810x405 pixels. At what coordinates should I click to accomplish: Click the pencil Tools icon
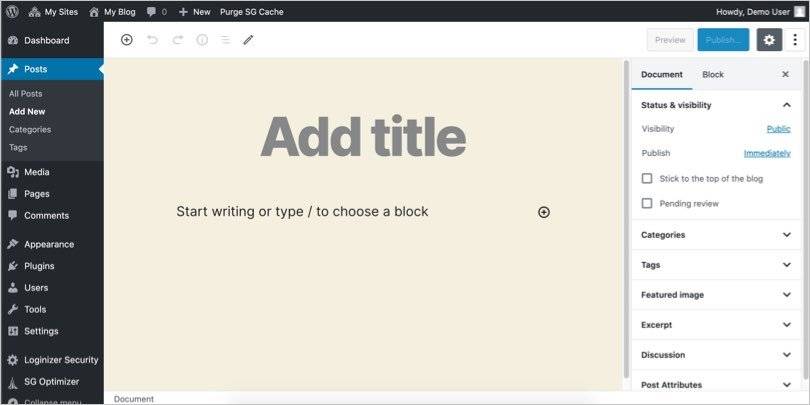249,40
